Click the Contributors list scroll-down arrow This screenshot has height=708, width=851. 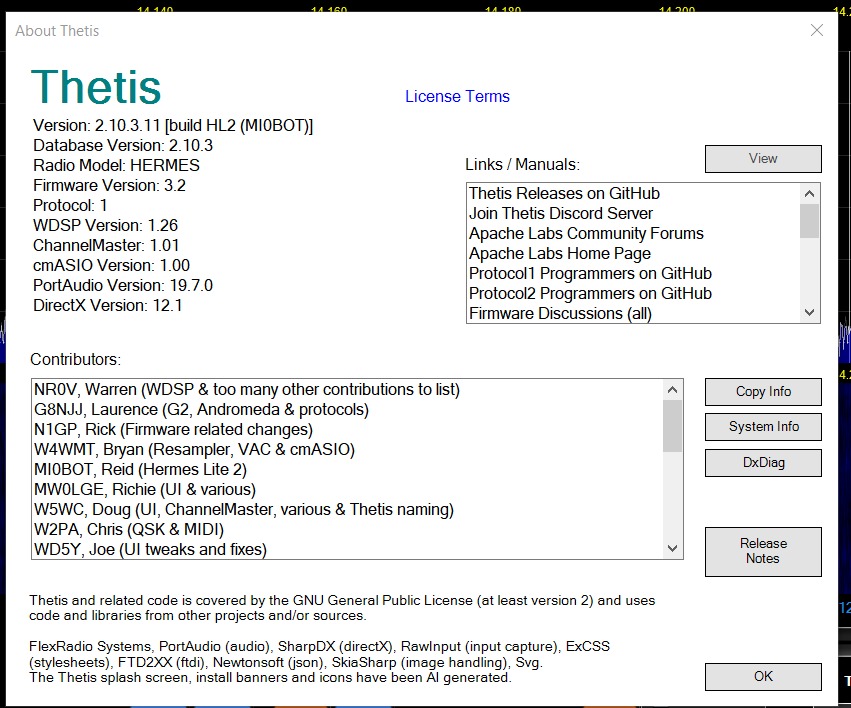click(673, 548)
